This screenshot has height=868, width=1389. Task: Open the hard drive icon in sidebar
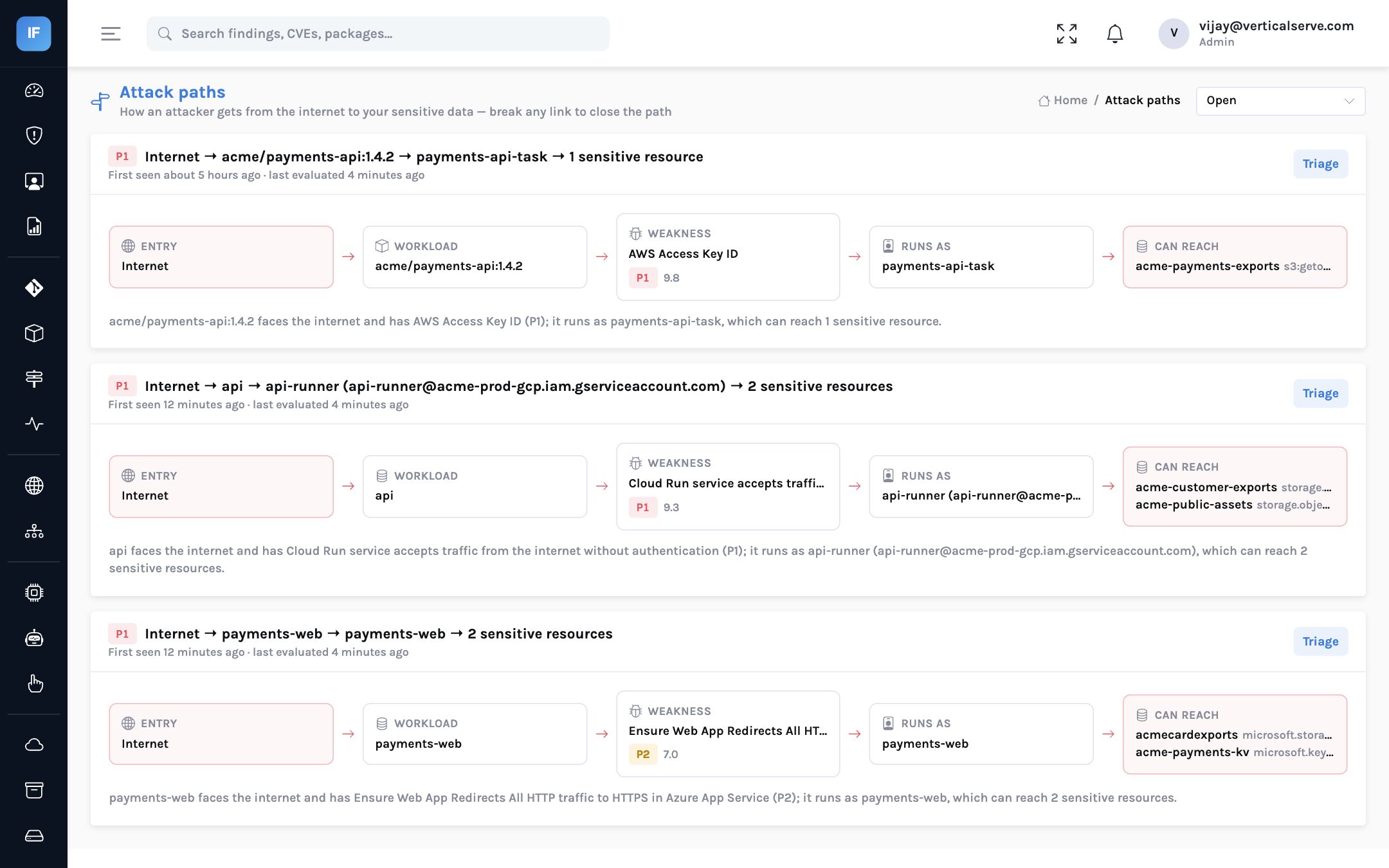click(34, 835)
